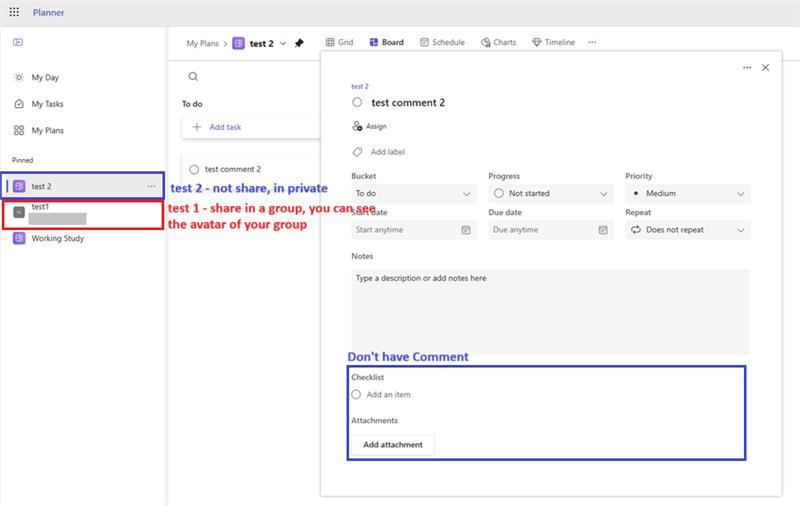Mark test comment 2 card complete
Viewport: 800px width, 505px height.
click(194, 169)
